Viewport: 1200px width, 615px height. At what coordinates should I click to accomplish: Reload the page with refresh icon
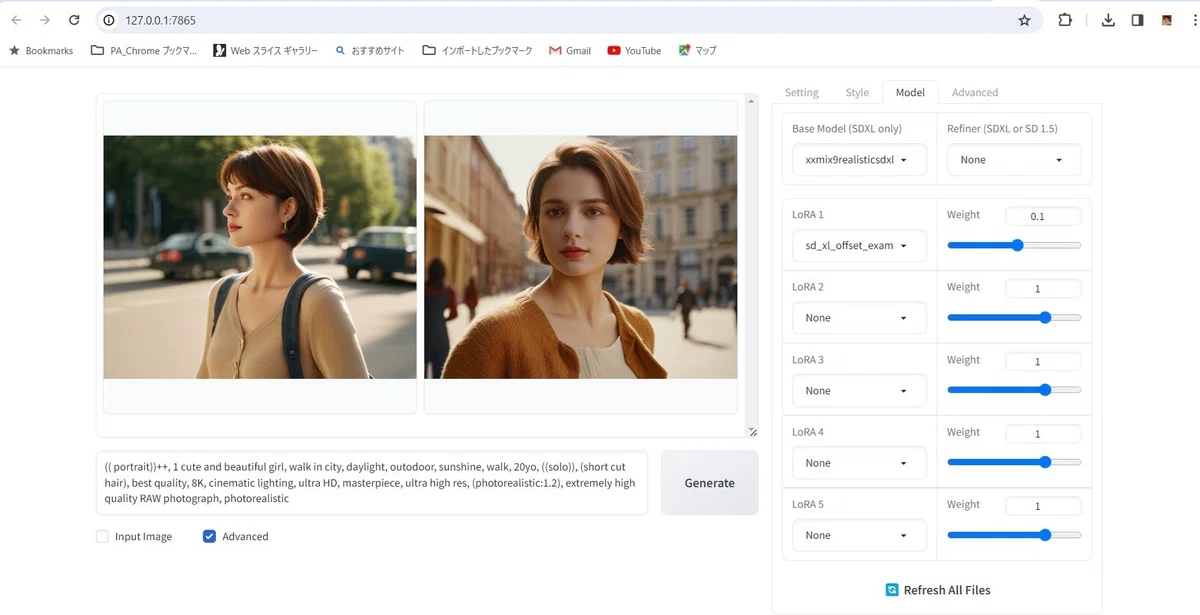[75, 20]
